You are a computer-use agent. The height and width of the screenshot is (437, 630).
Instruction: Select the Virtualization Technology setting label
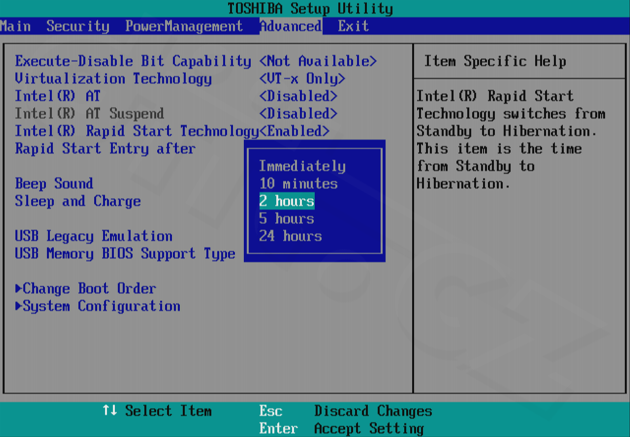(x=113, y=78)
